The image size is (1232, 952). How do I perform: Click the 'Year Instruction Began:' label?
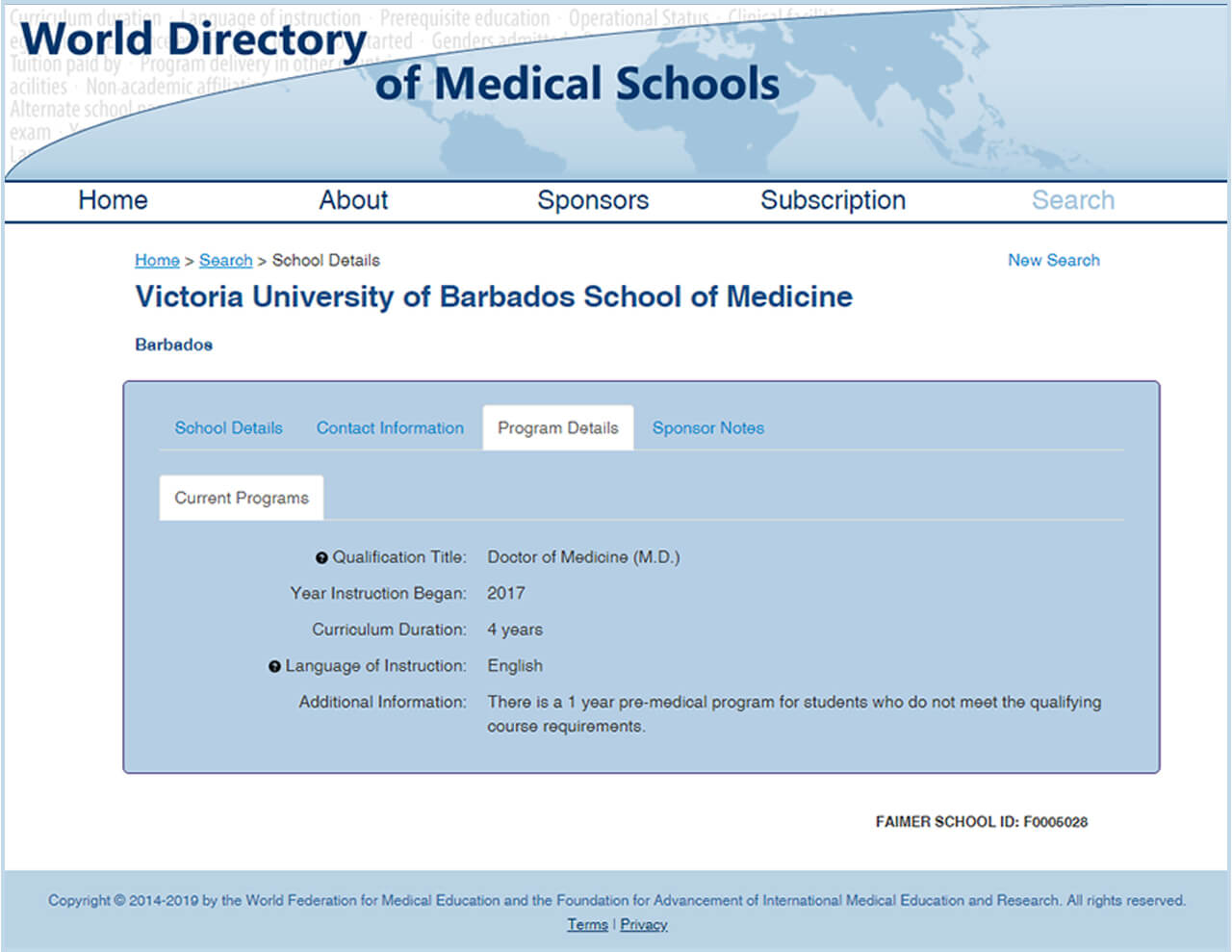pyautogui.click(x=378, y=594)
